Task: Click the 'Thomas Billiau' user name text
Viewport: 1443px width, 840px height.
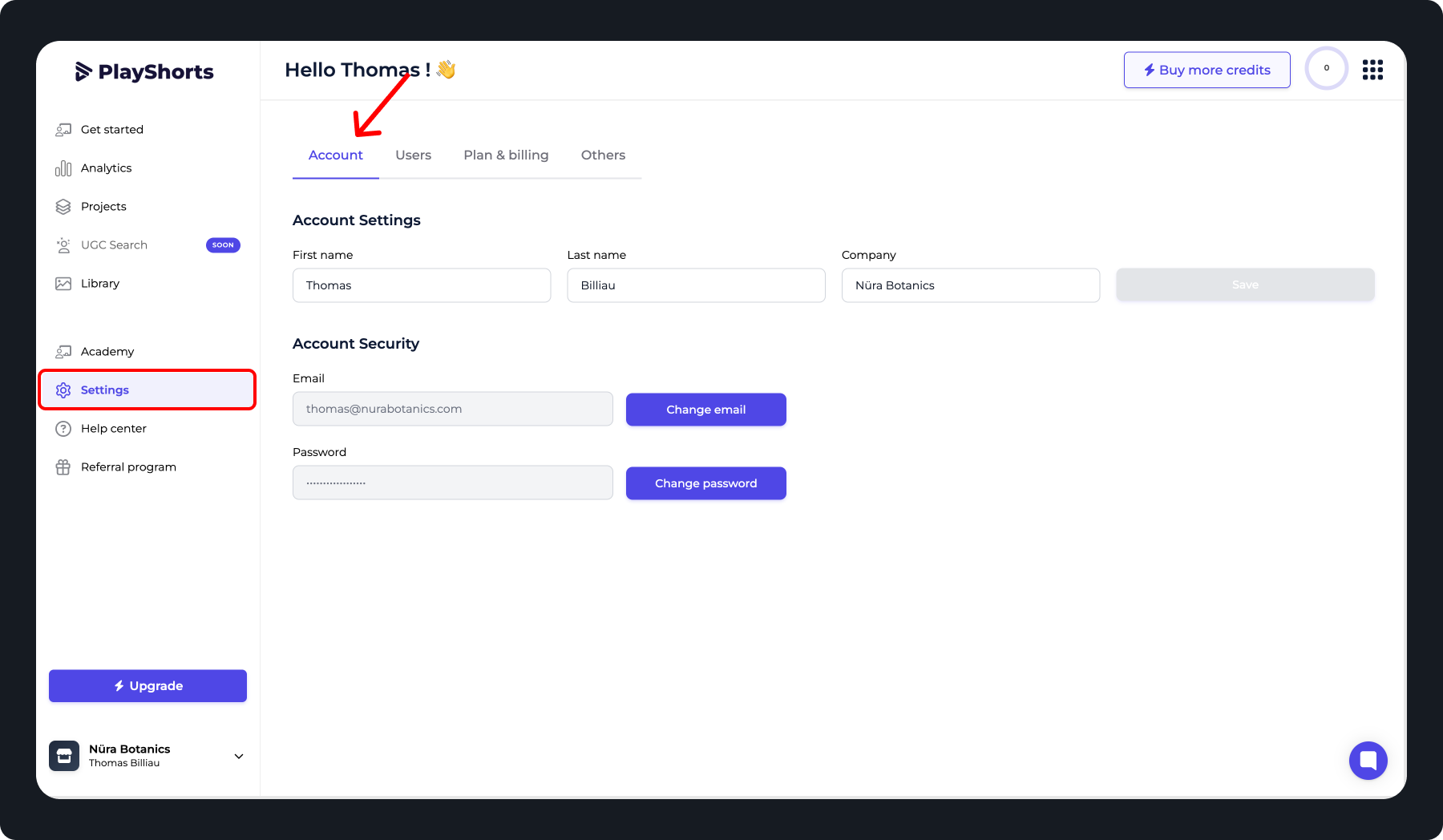Action: 124,763
